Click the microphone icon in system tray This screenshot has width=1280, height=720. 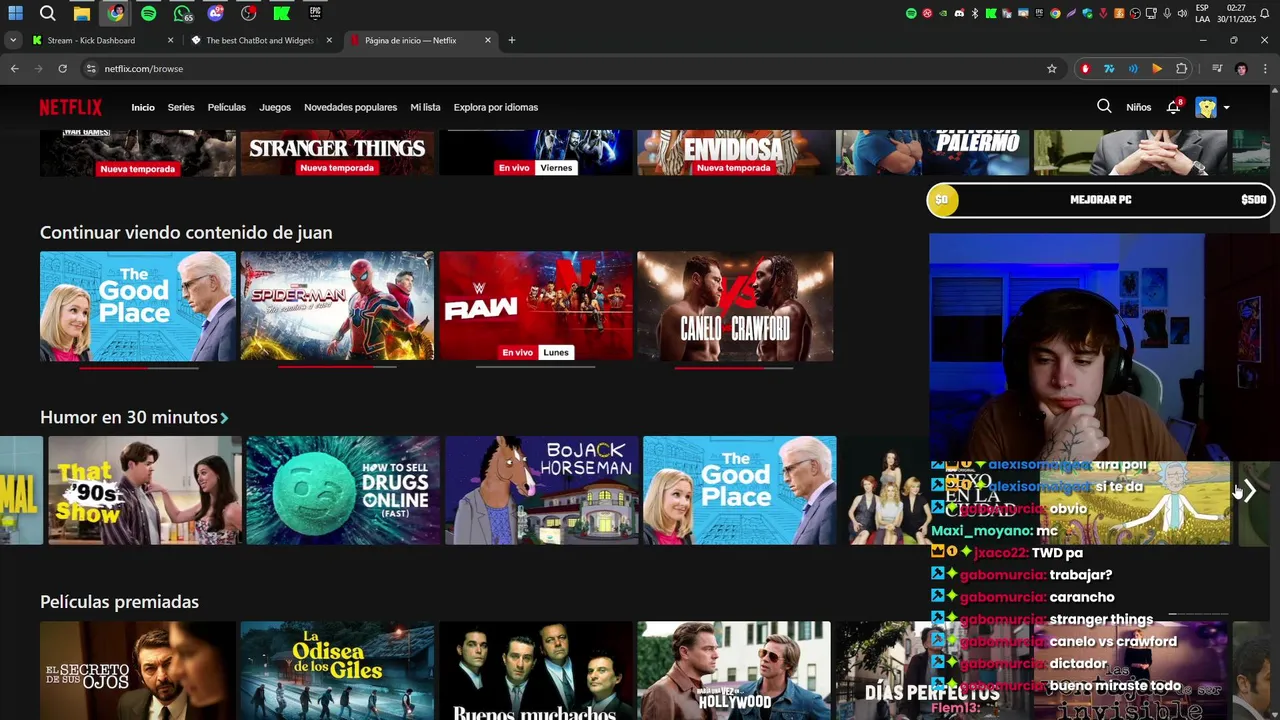click(x=1167, y=13)
